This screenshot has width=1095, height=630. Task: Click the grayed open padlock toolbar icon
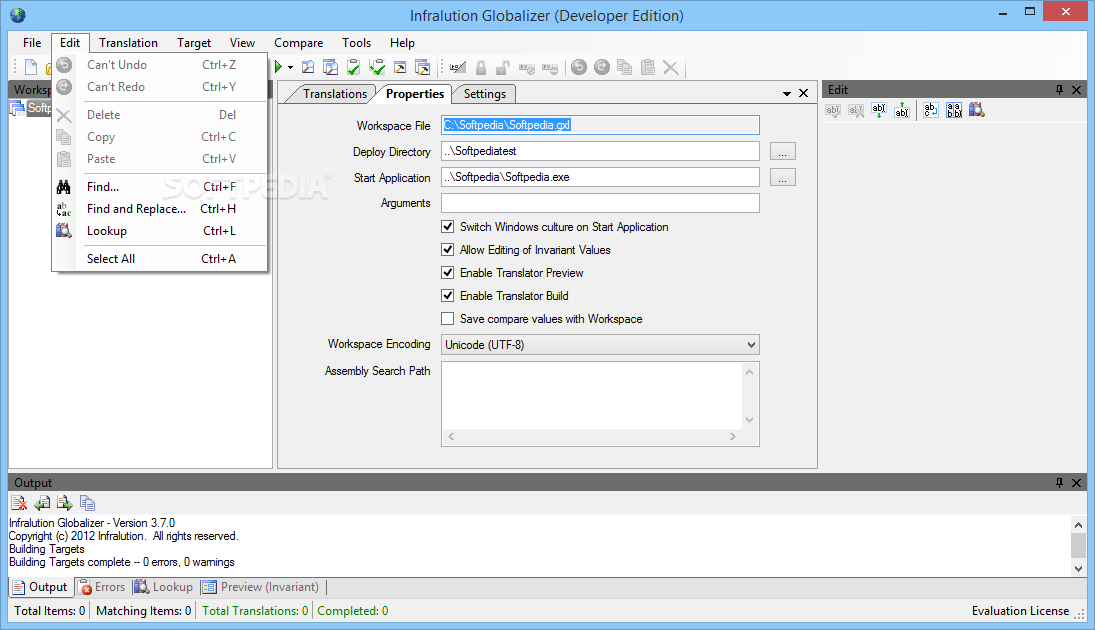(503, 67)
